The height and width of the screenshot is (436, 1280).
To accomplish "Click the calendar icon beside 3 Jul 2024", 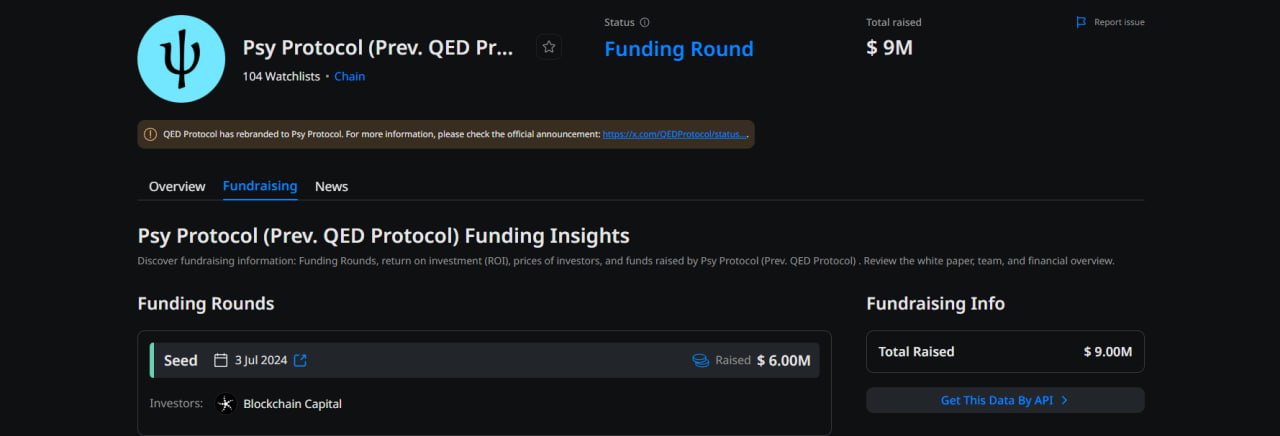I will (221, 360).
